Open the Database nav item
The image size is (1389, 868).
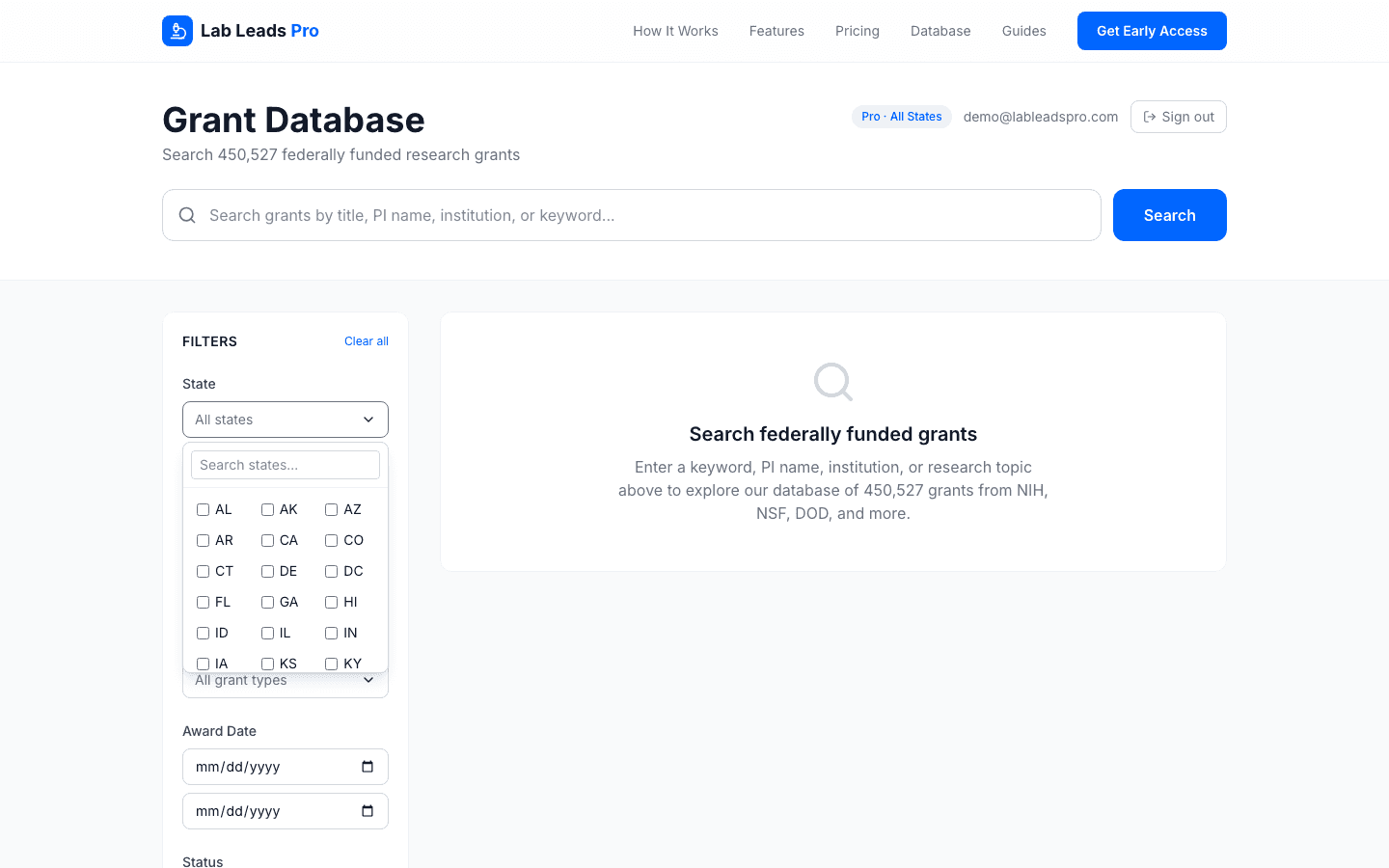pos(940,31)
